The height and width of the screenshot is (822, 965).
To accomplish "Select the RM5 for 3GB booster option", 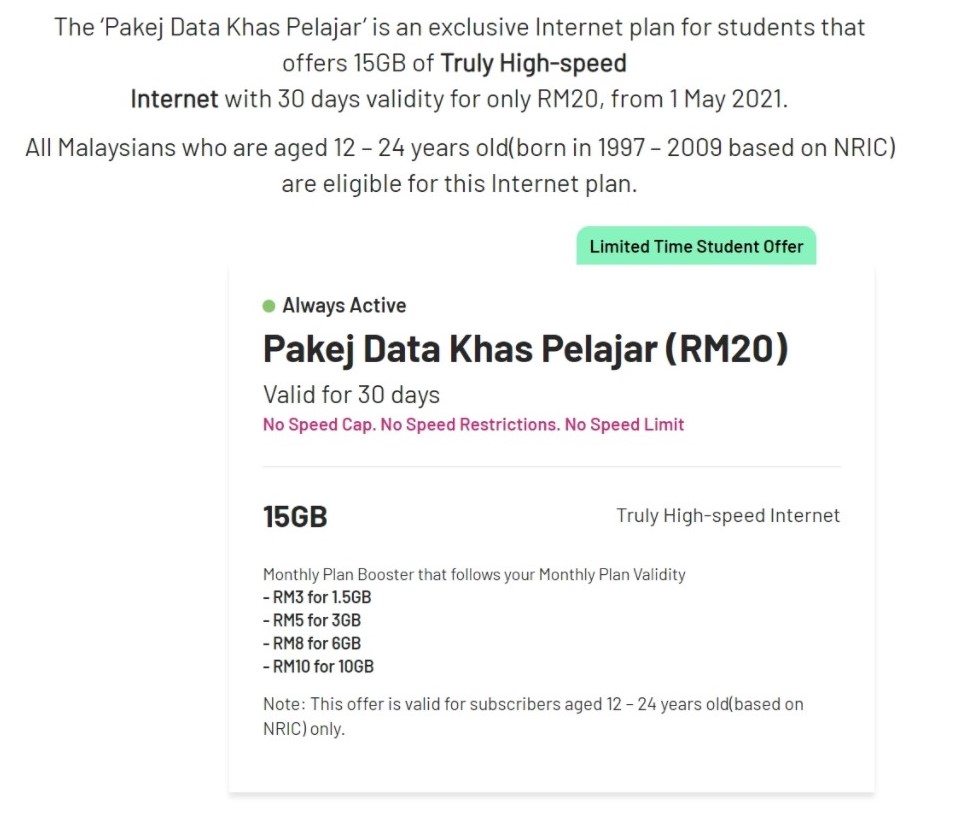I will [311, 620].
